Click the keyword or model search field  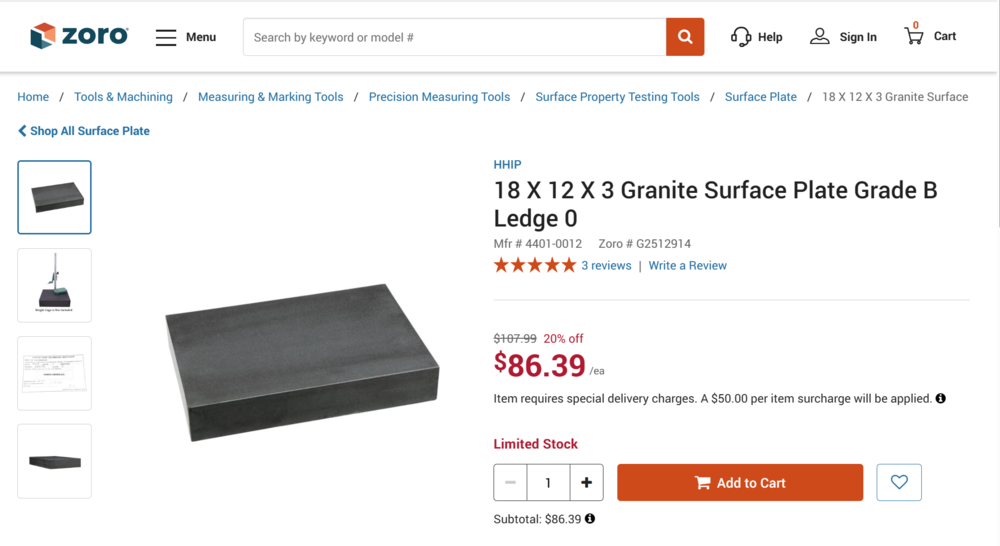(455, 37)
